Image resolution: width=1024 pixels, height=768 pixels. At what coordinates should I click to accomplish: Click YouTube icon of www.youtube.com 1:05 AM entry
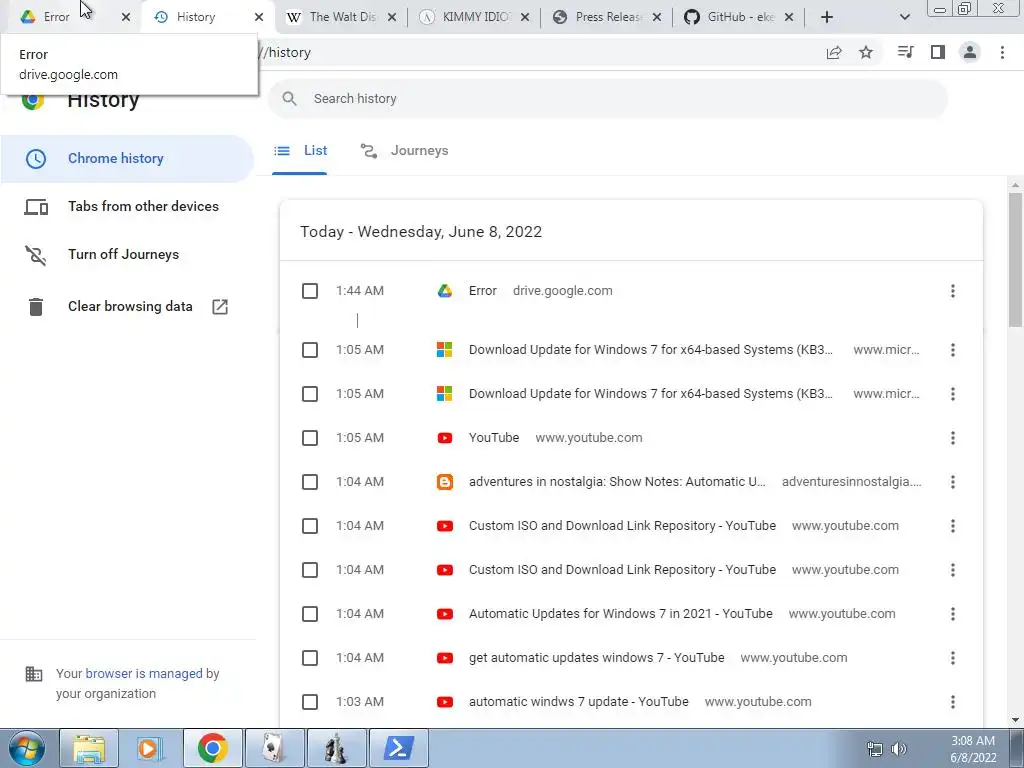pos(445,438)
